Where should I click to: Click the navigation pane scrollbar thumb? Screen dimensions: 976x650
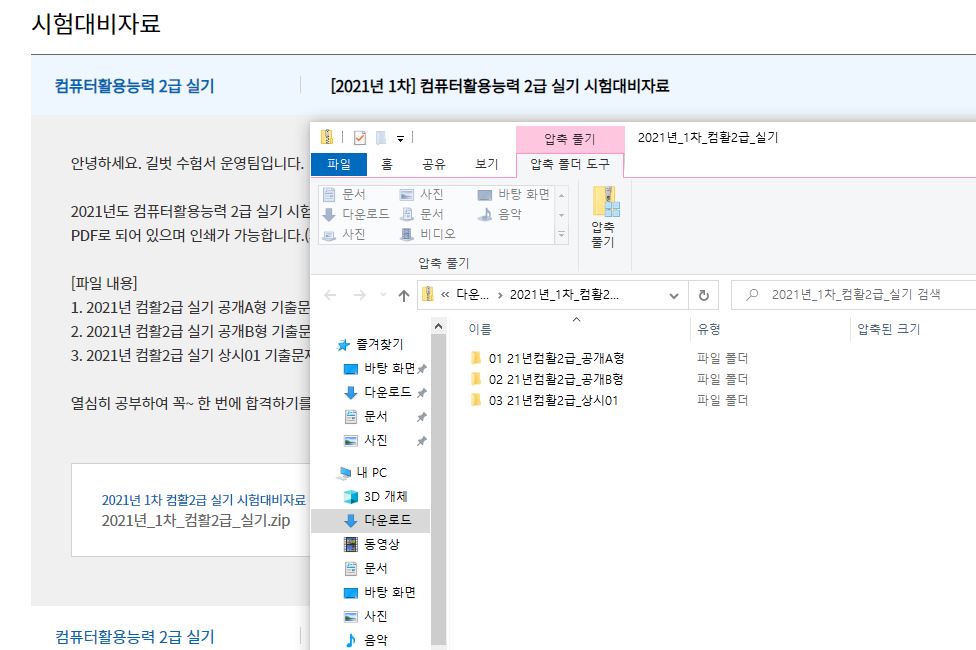point(439,490)
